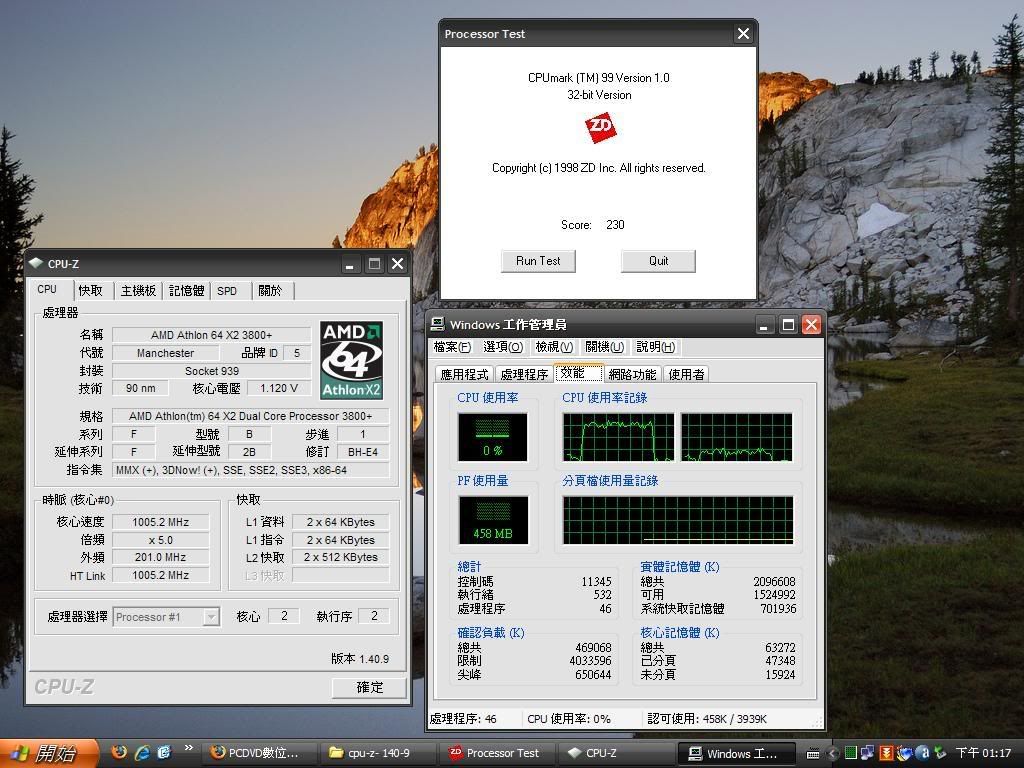This screenshot has height=768, width=1024.
Task: Expand the quick launch overflow chevron
Action: (x=188, y=749)
